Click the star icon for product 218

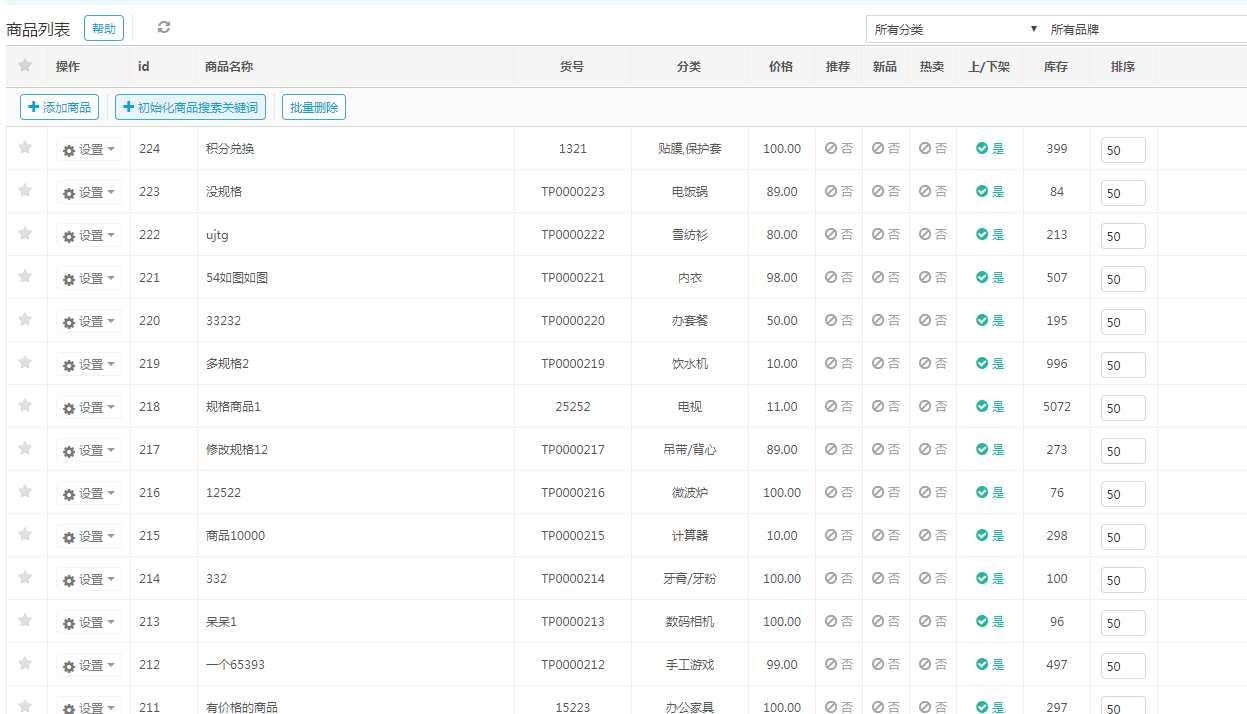[25, 406]
